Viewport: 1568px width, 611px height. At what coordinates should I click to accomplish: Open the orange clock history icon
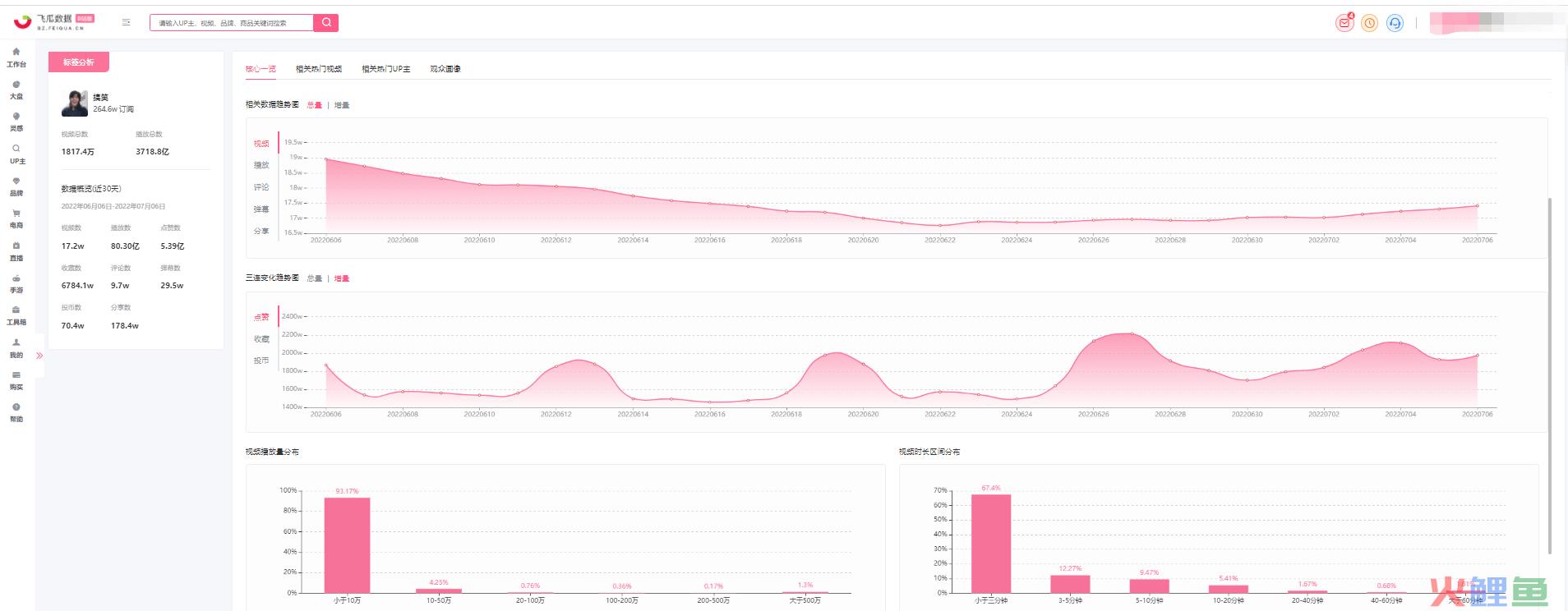pyautogui.click(x=1369, y=23)
